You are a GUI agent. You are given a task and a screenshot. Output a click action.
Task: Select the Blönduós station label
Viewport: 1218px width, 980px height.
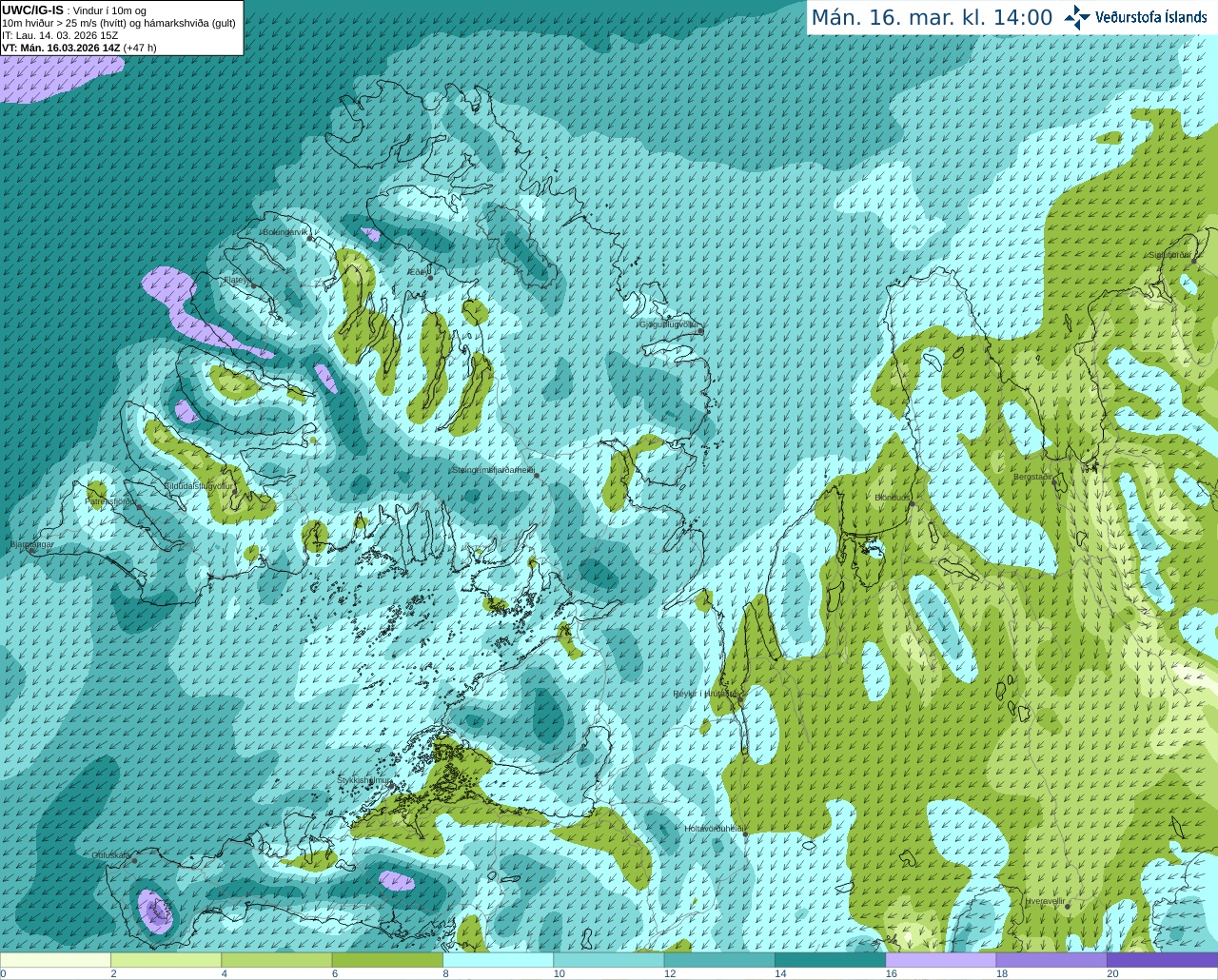893,498
